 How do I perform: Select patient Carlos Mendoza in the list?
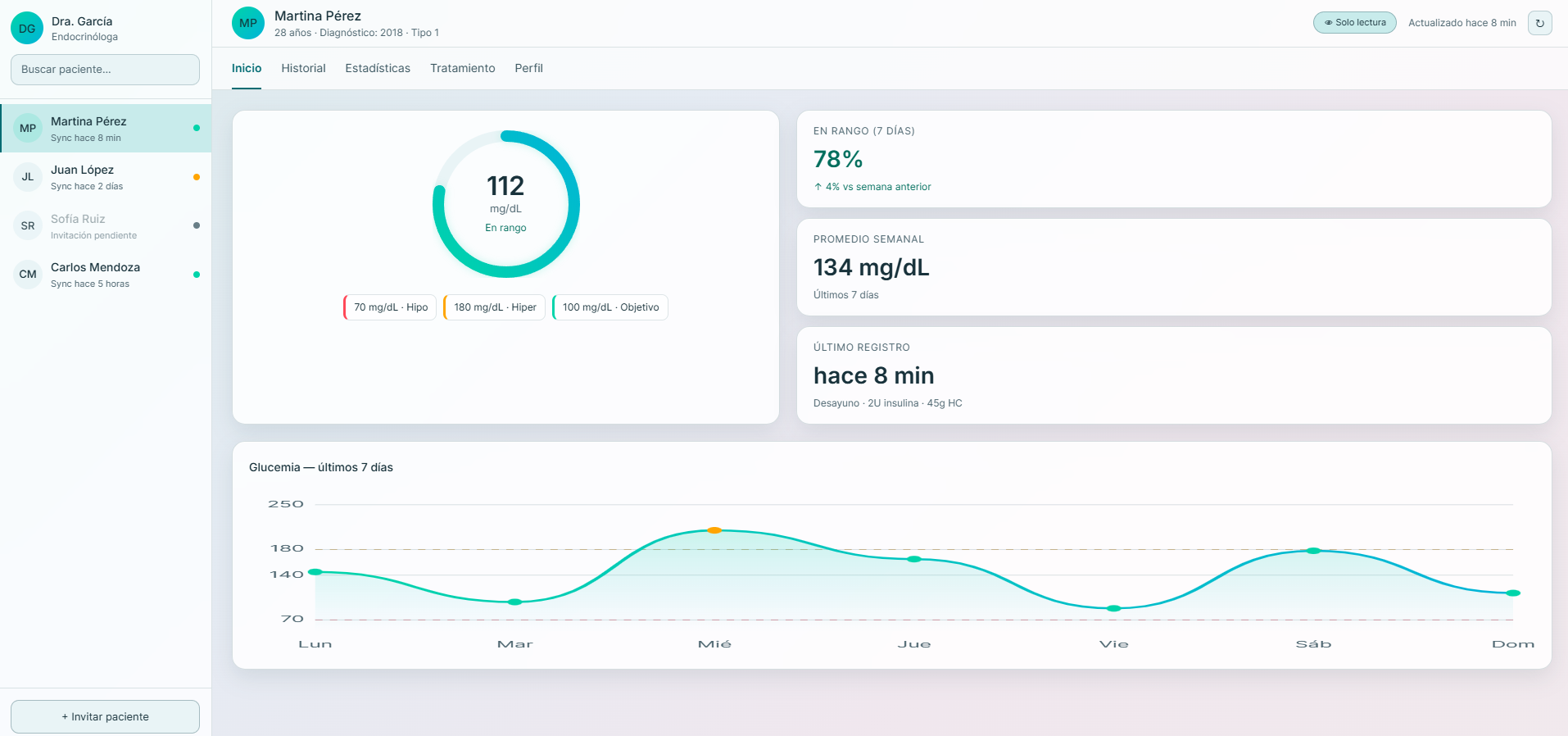[x=106, y=275]
